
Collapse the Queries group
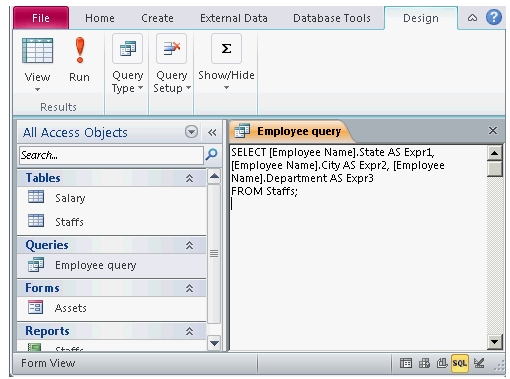click(189, 245)
